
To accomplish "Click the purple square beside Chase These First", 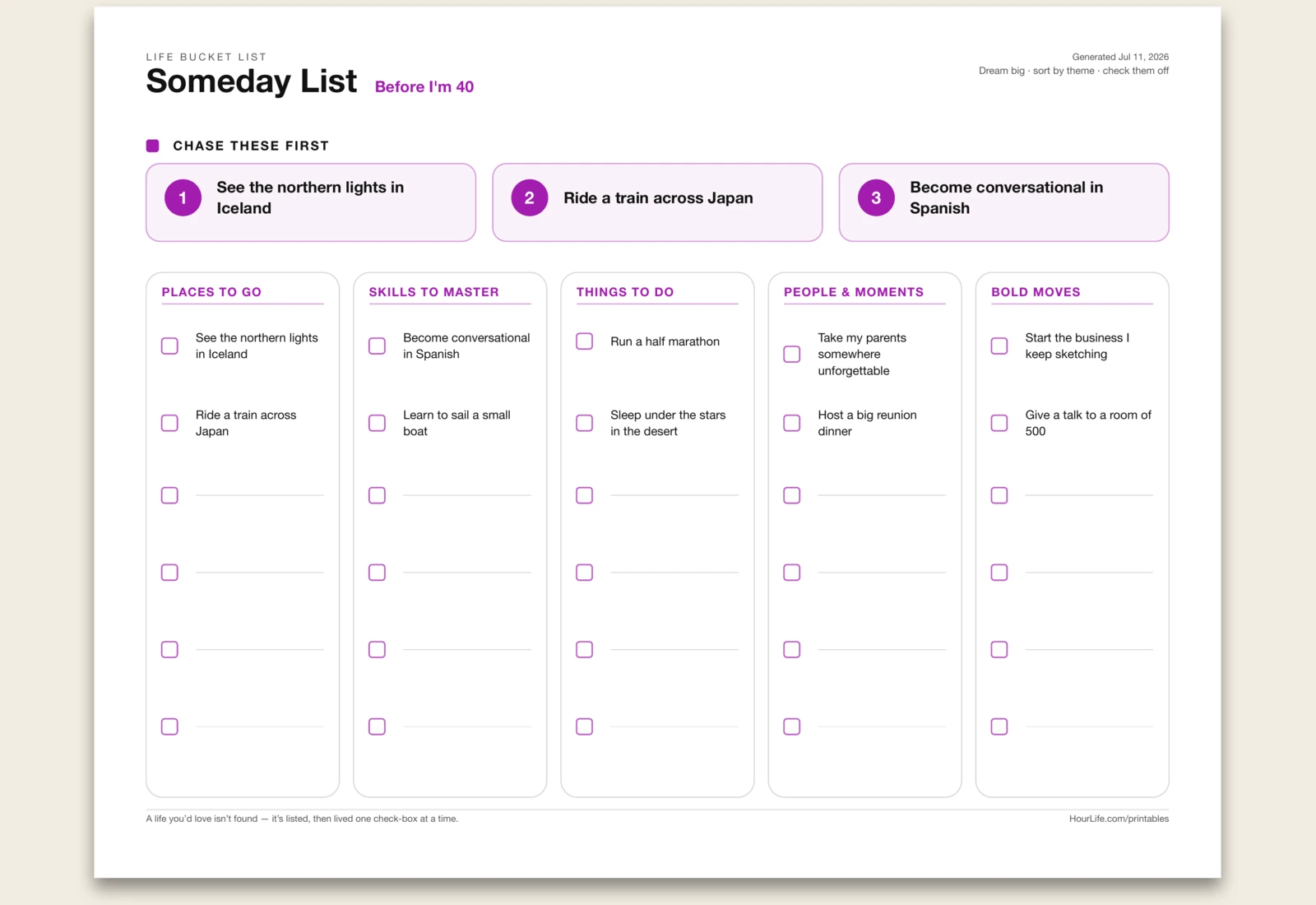I will point(152,146).
